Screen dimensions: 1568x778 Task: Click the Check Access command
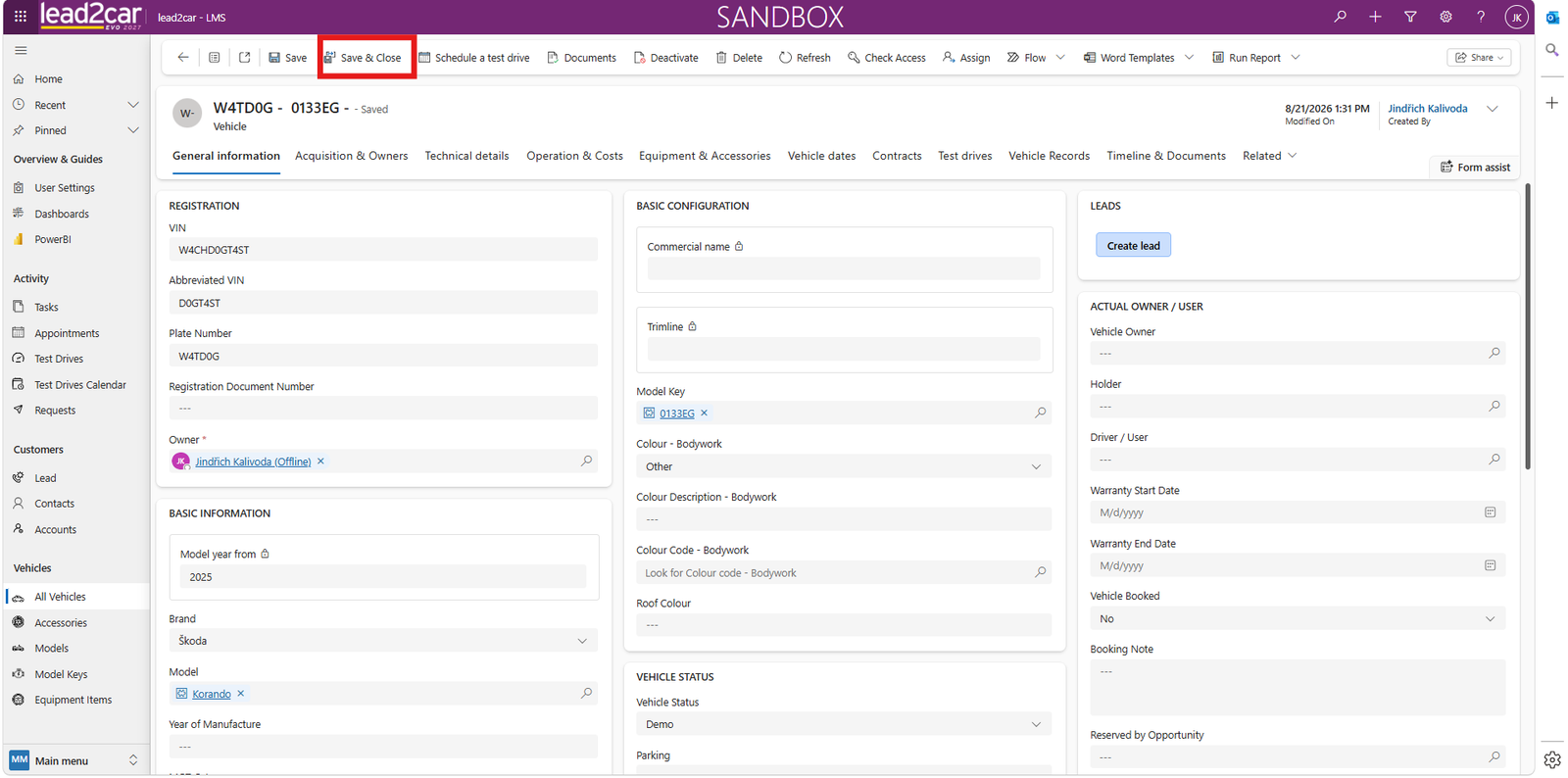tap(887, 58)
